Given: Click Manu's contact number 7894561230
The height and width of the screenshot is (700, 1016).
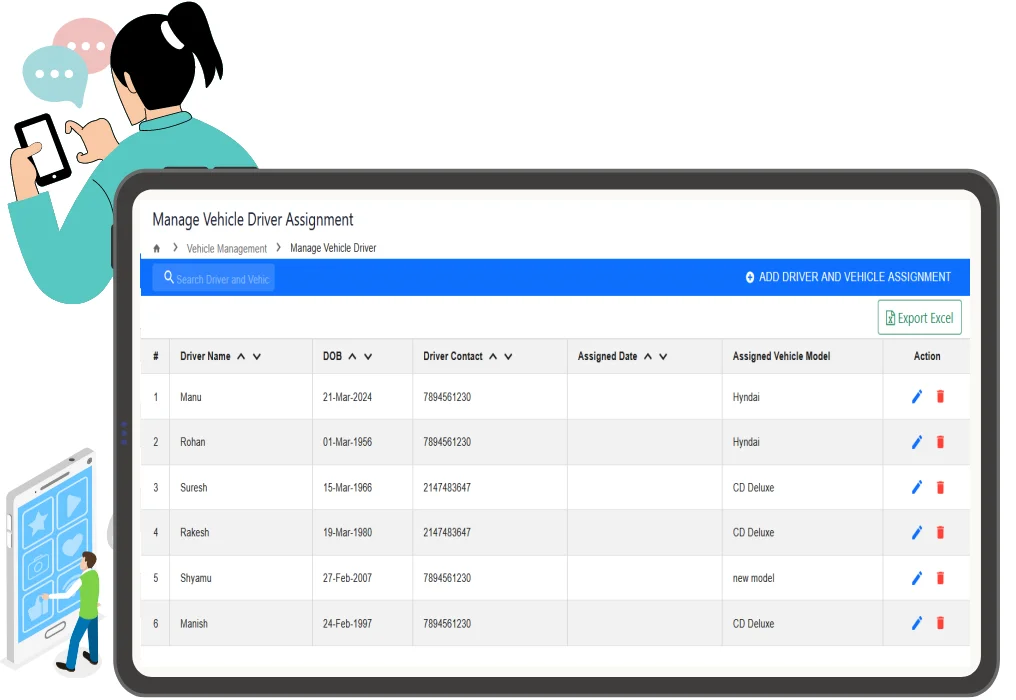Looking at the screenshot, I should click(x=447, y=397).
